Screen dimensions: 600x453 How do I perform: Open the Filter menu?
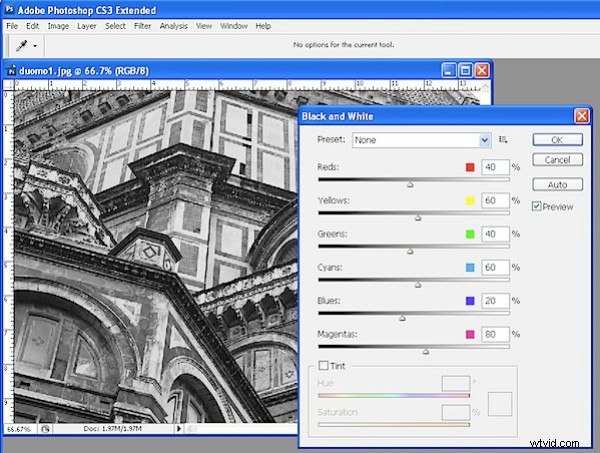(144, 25)
